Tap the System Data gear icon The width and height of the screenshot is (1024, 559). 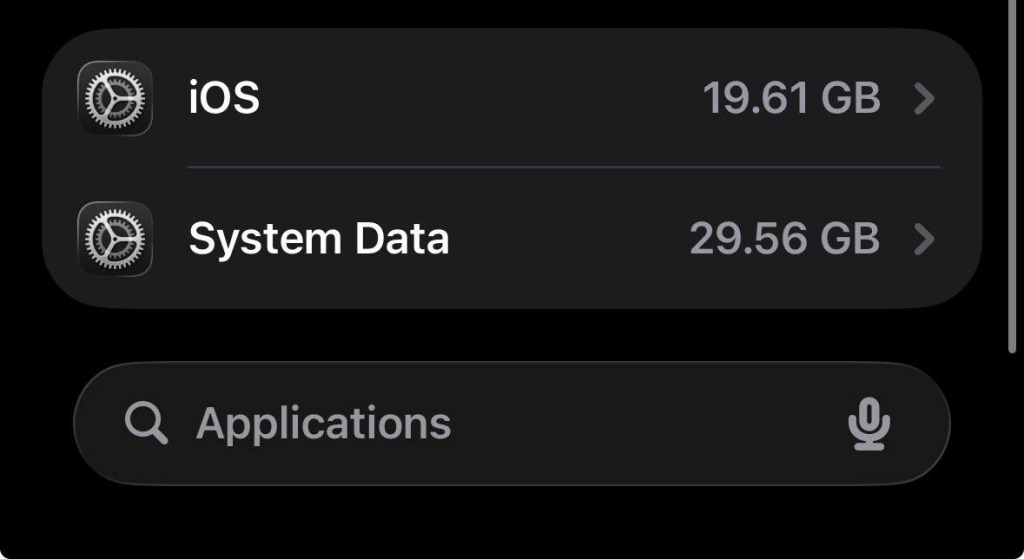pos(114,239)
